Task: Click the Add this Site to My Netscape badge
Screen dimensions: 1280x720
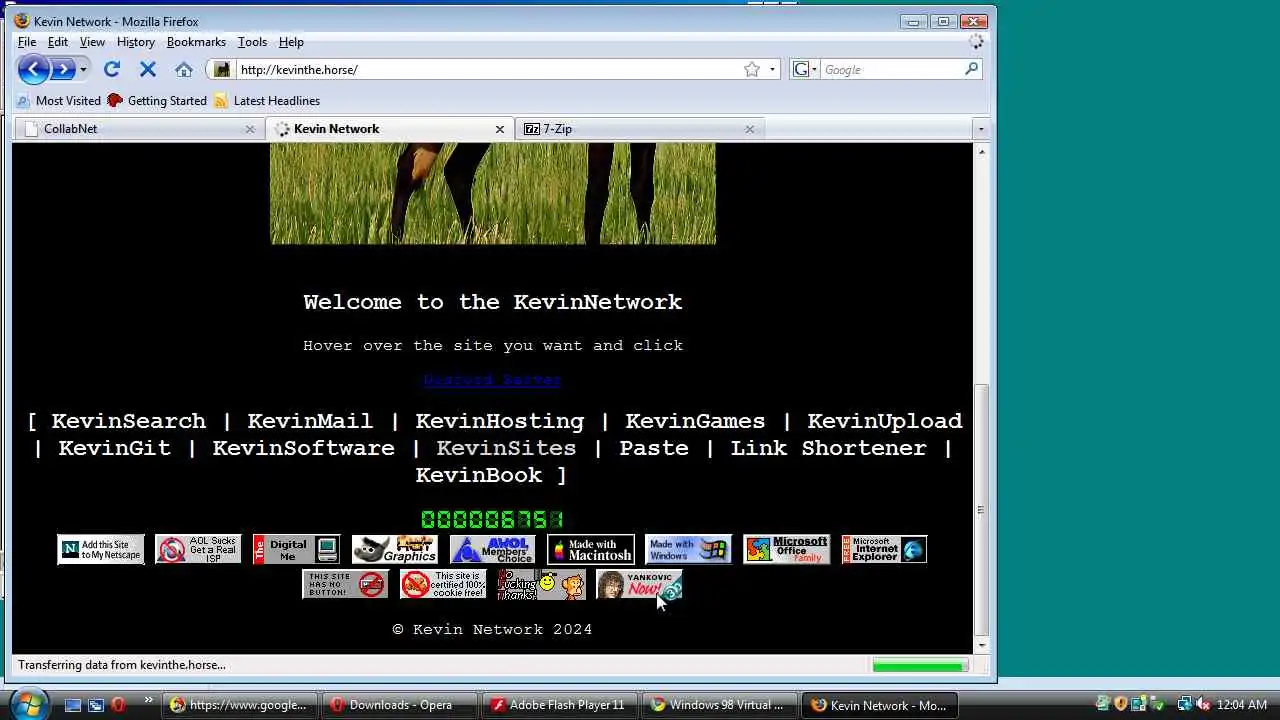Action: click(x=101, y=550)
